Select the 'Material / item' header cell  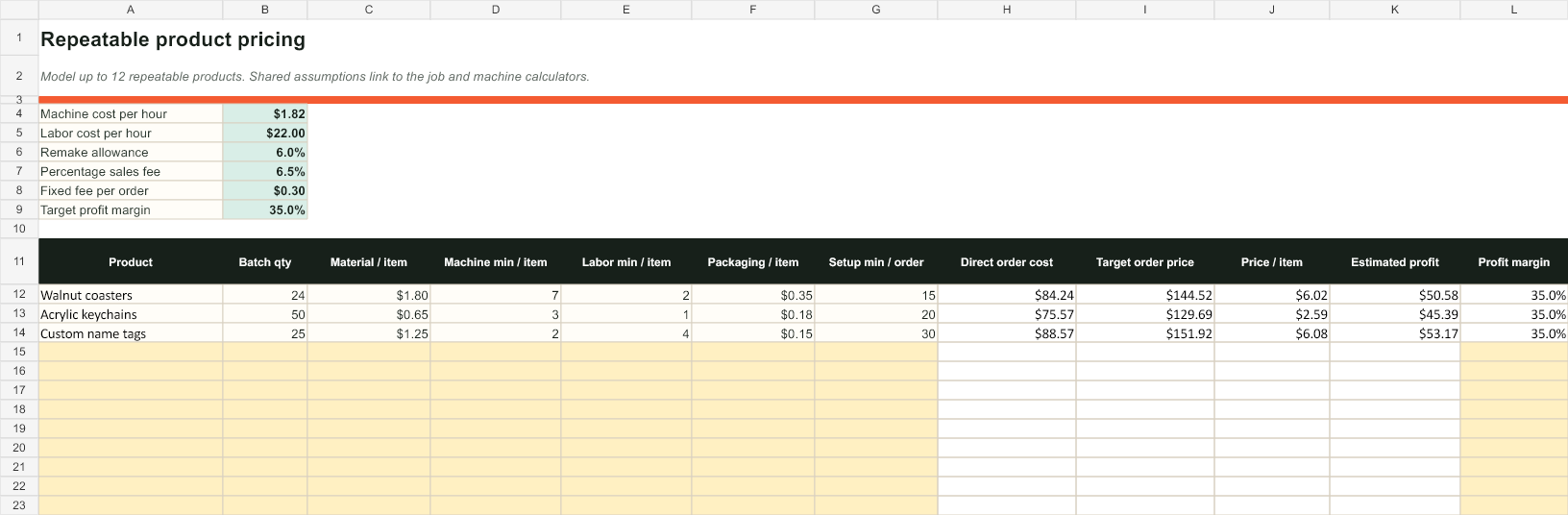click(x=369, y=261)
